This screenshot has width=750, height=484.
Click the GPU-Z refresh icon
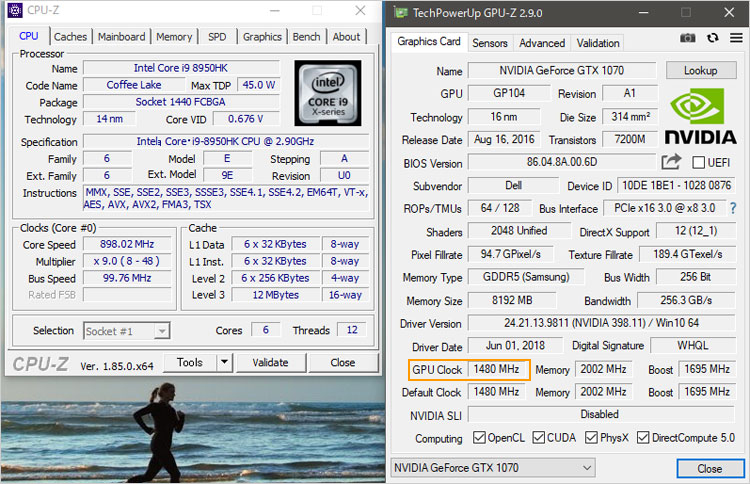[712, 38]
